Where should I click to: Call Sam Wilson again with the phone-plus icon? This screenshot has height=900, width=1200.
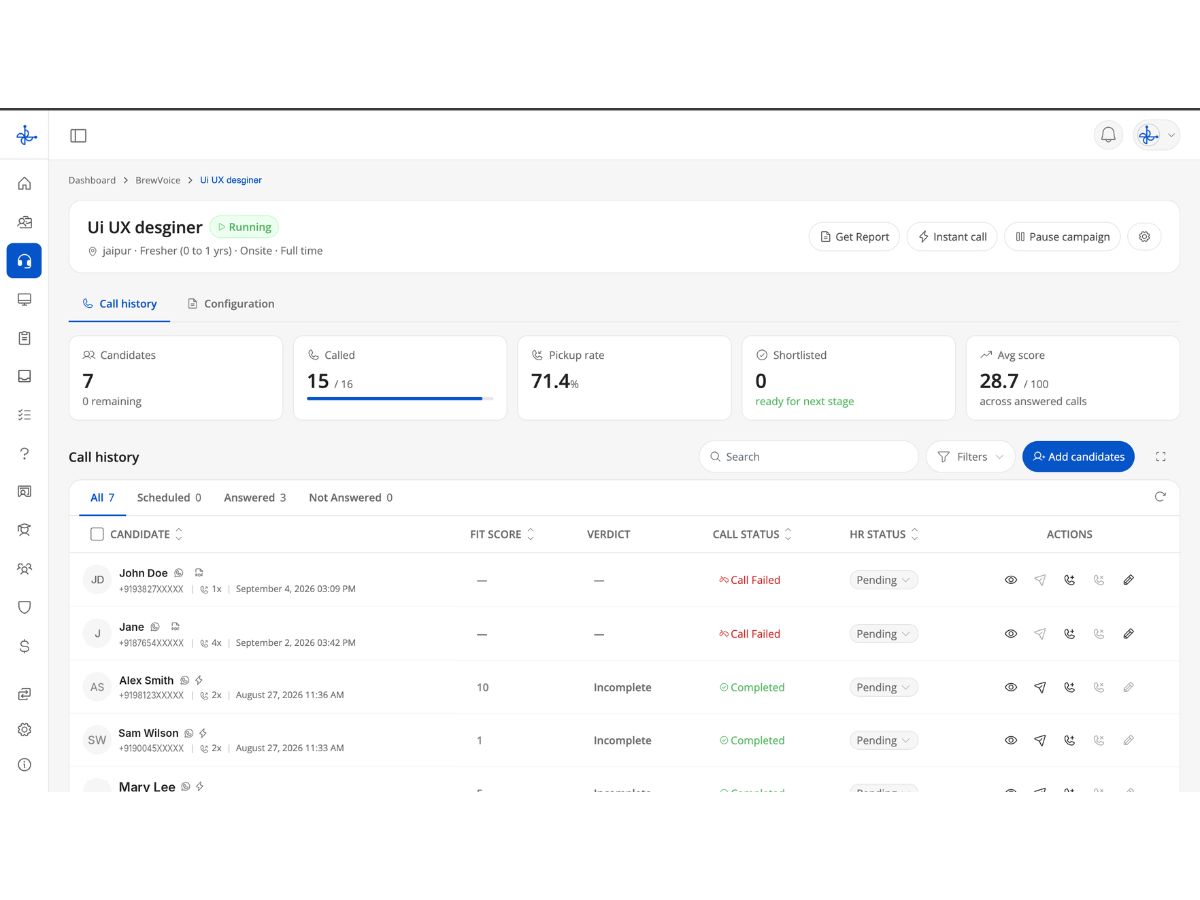click(1069, 740)
